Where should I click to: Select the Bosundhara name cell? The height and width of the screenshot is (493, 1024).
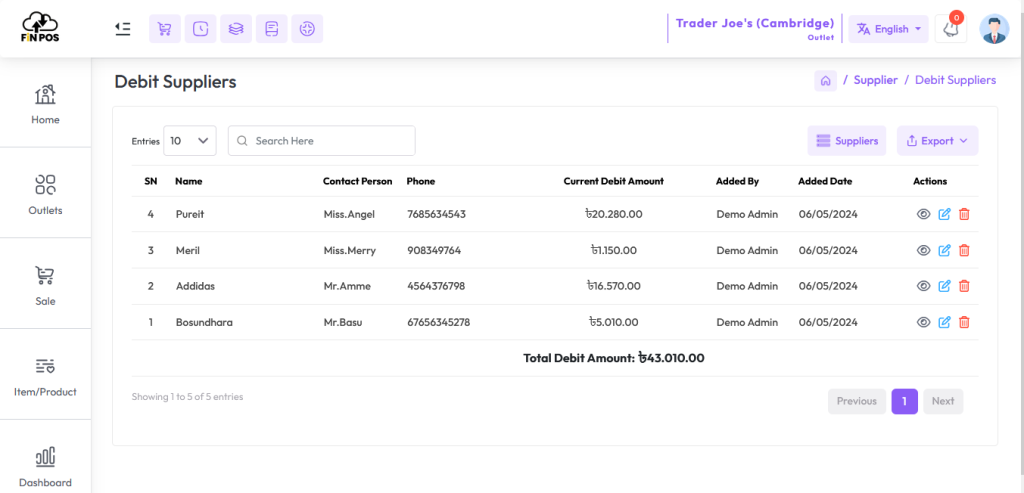point(204,322)
